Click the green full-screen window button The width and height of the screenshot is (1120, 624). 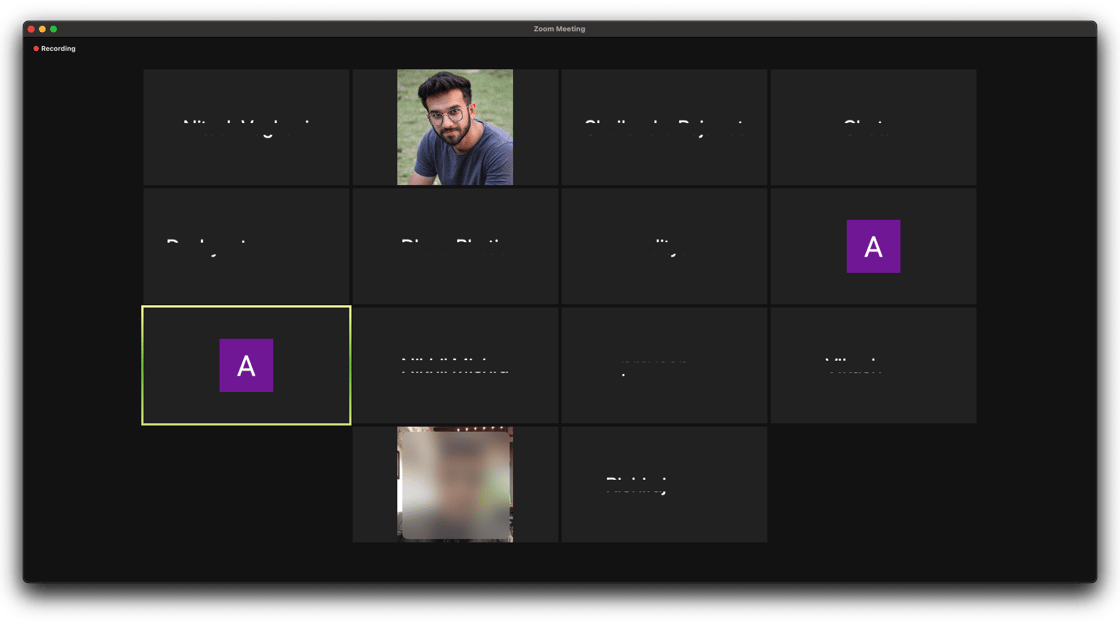click(x=54, y=29)
